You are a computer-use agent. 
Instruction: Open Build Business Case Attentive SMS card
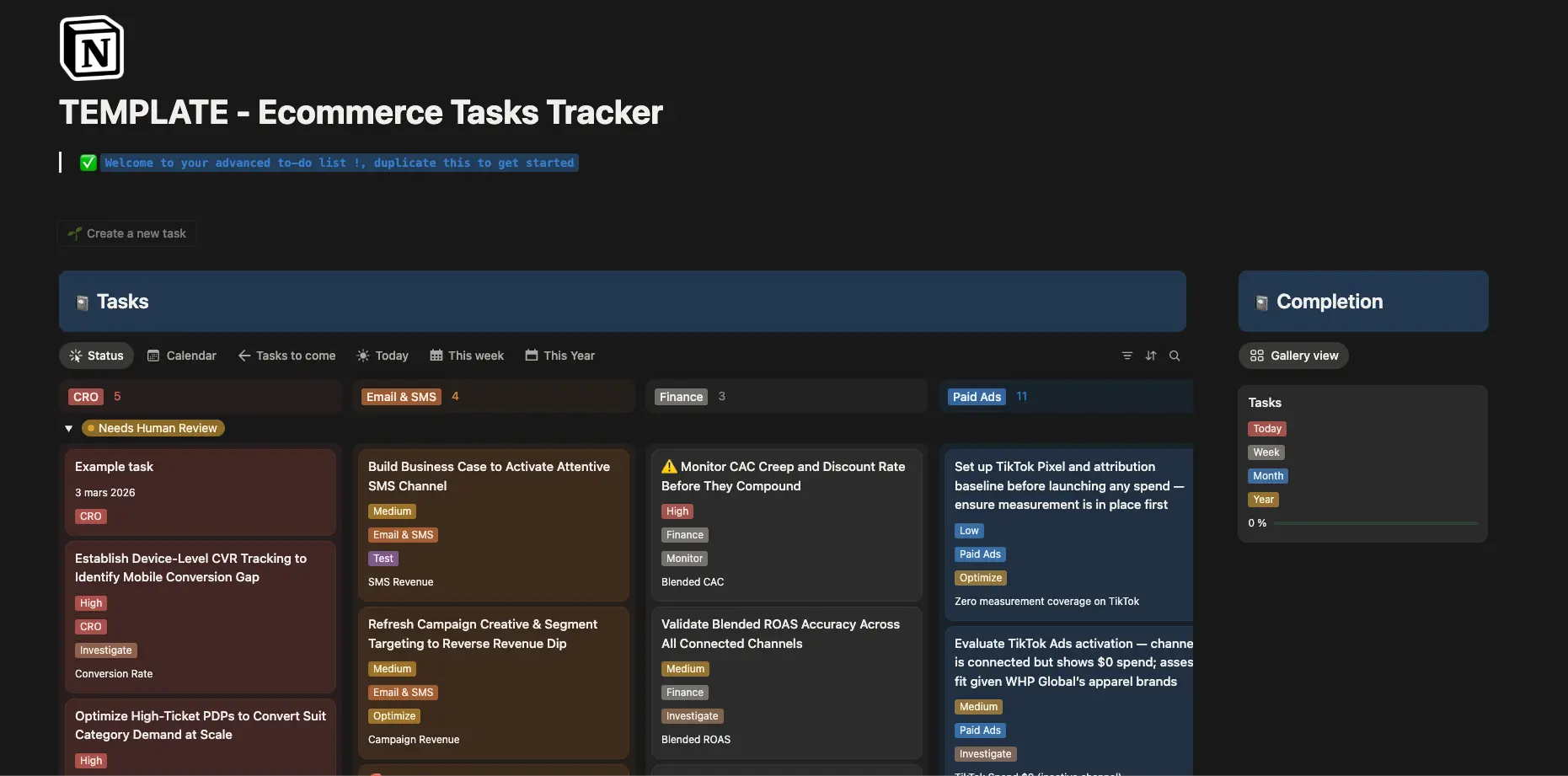494,525
